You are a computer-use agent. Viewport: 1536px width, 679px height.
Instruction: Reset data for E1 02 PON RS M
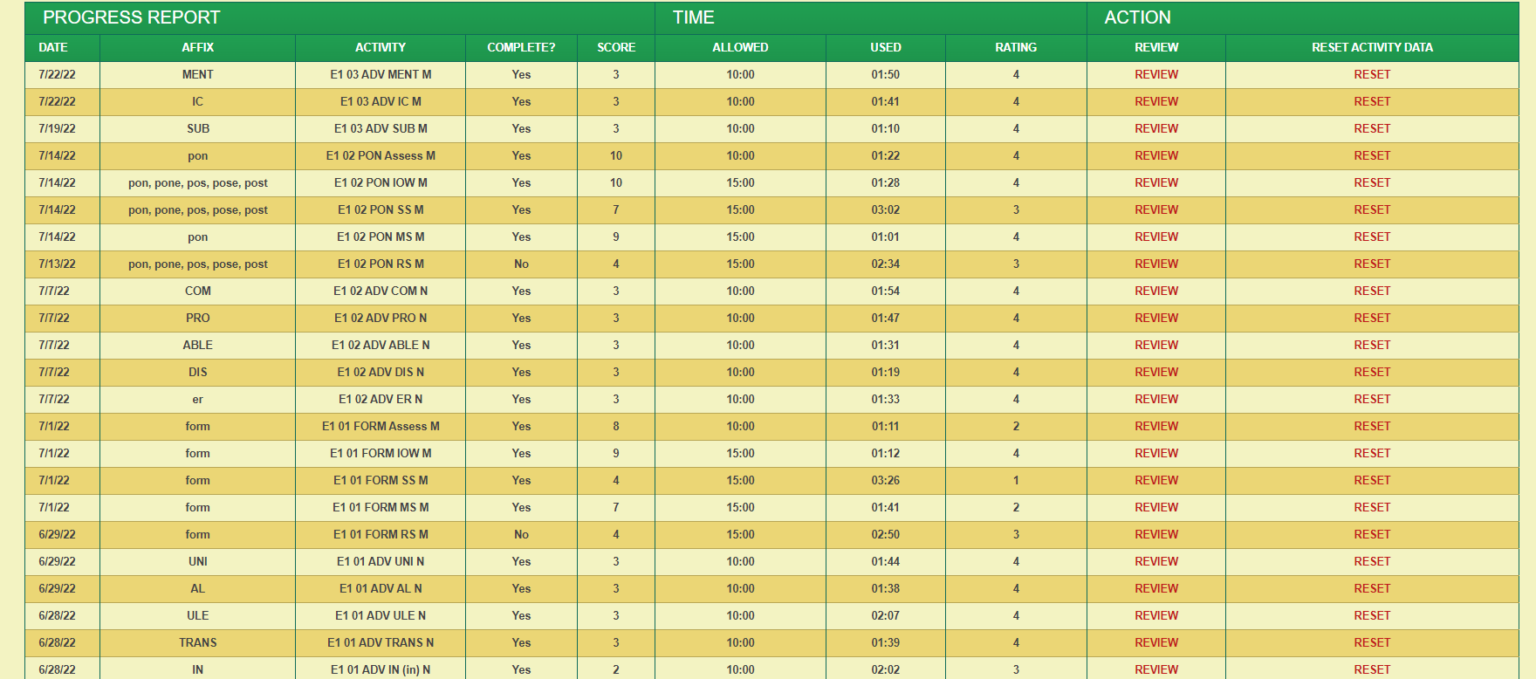(1372, 264)
